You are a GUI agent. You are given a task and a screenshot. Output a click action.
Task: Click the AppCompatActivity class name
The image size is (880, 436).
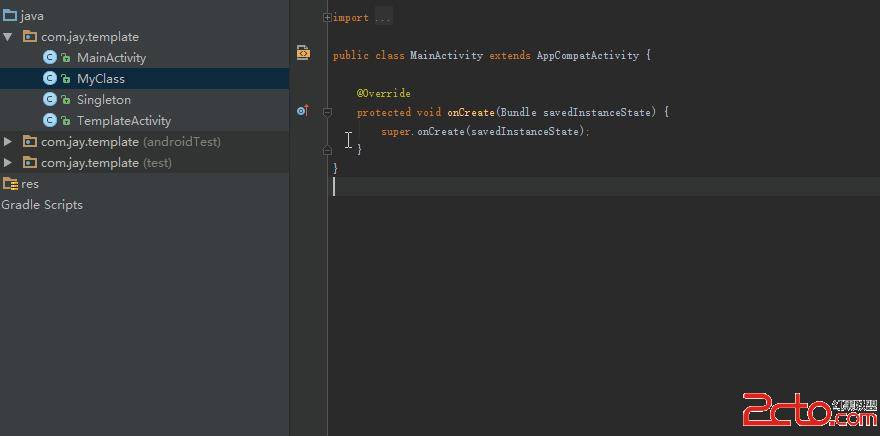click(588, 56)
